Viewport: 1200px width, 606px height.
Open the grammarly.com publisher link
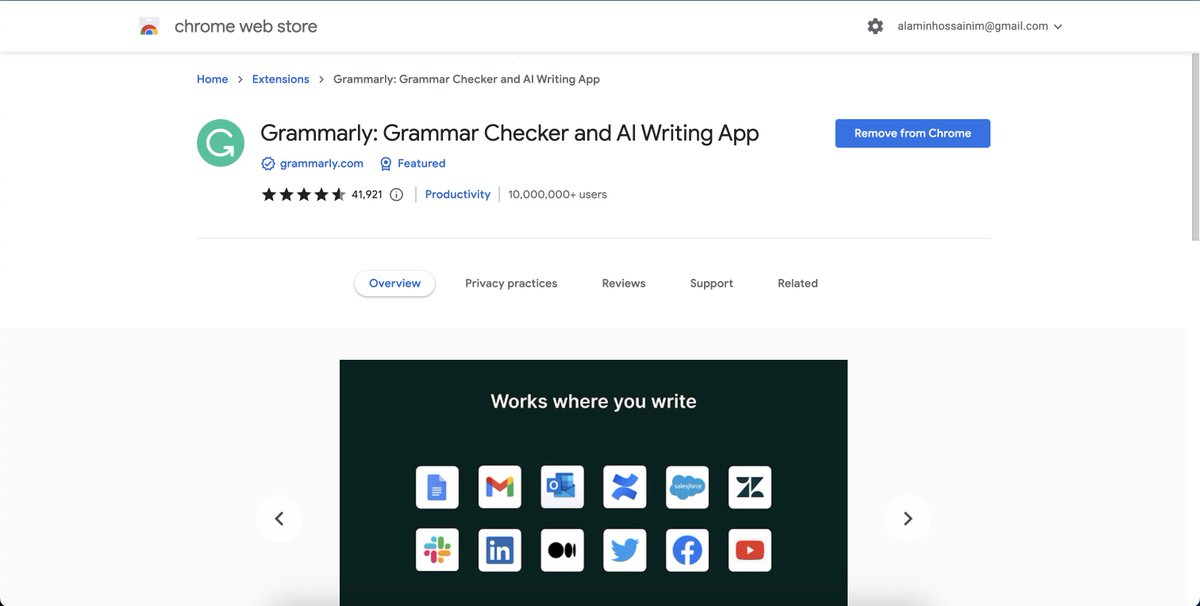click(x=321, y=164)
